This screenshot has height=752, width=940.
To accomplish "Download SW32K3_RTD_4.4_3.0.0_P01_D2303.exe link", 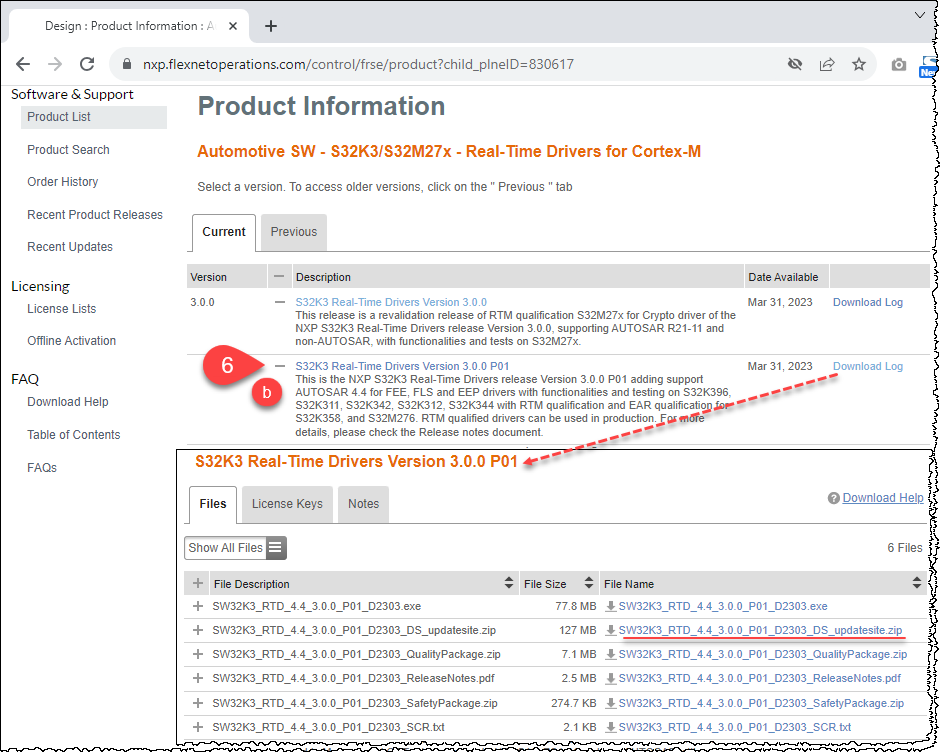I will tap(722, 606).
